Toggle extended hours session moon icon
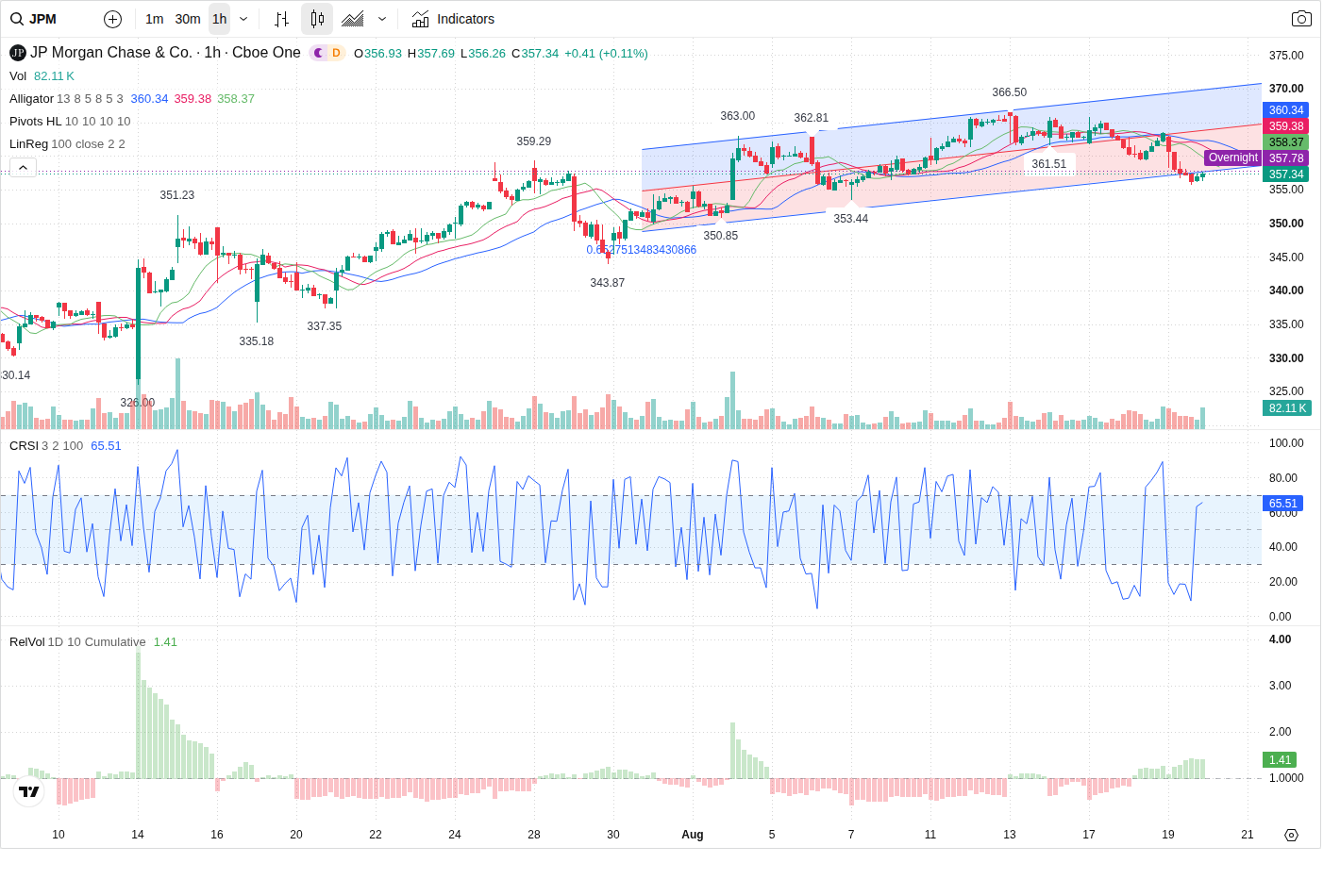Image resolution: width=1340 pixels, height=896 pixels. pos(319,53)
